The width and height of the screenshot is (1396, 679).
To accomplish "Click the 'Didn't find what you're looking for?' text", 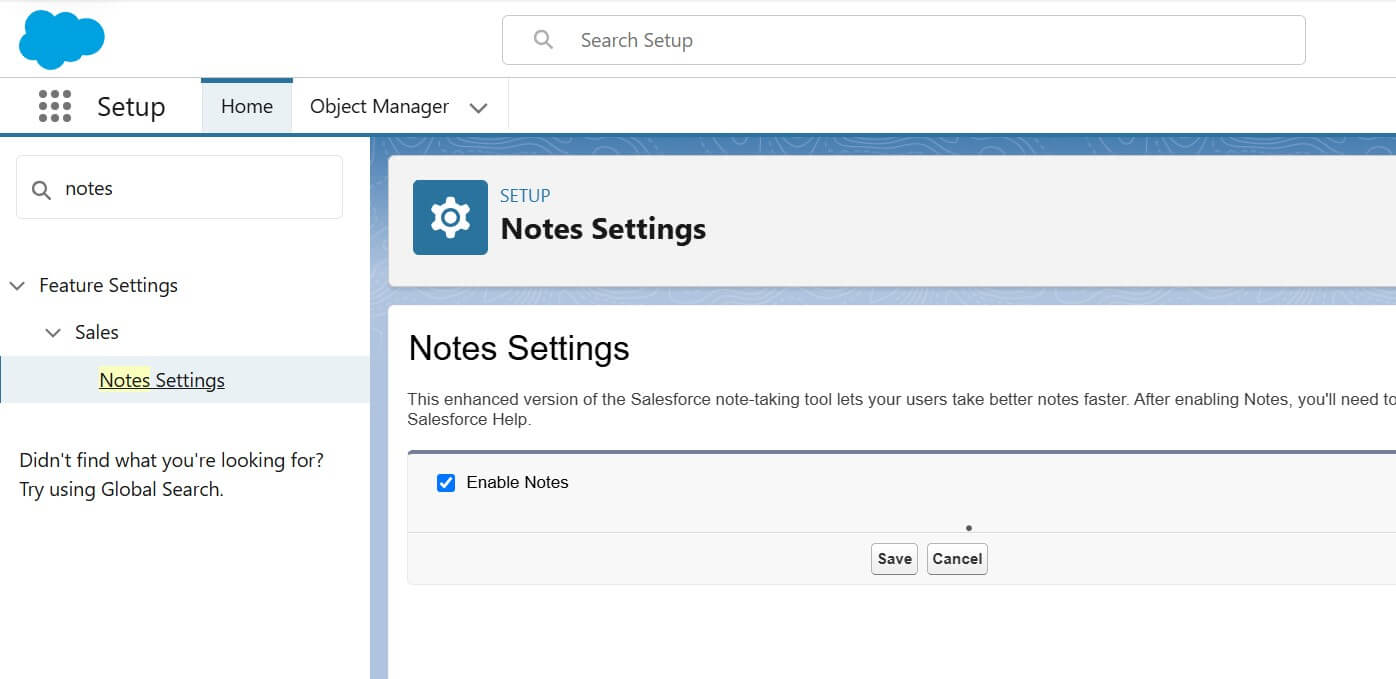I will coord(172,461).
